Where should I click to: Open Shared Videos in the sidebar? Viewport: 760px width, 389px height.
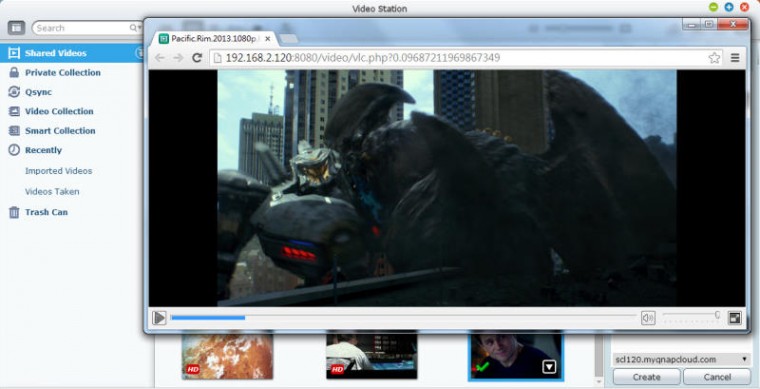[x=72, y=53]
